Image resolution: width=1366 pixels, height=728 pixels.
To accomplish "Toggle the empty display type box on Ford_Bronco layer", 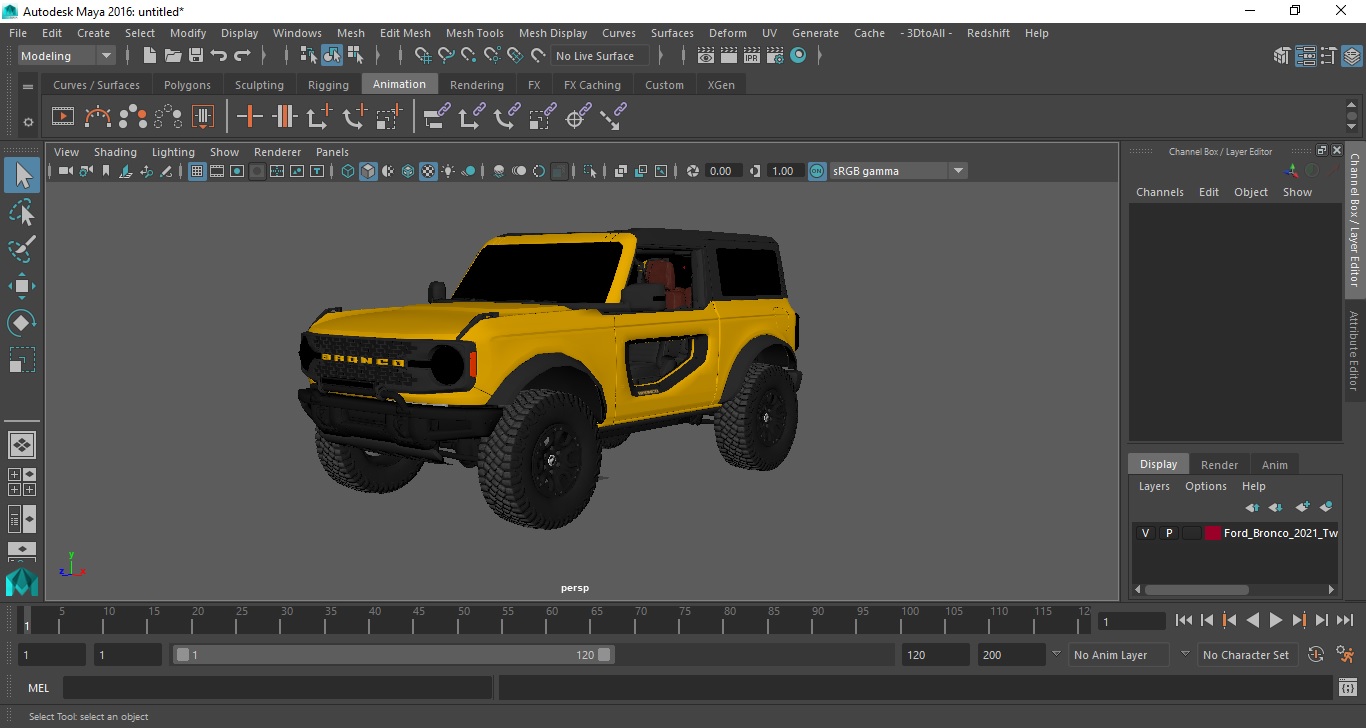I will coord(1191,533).
